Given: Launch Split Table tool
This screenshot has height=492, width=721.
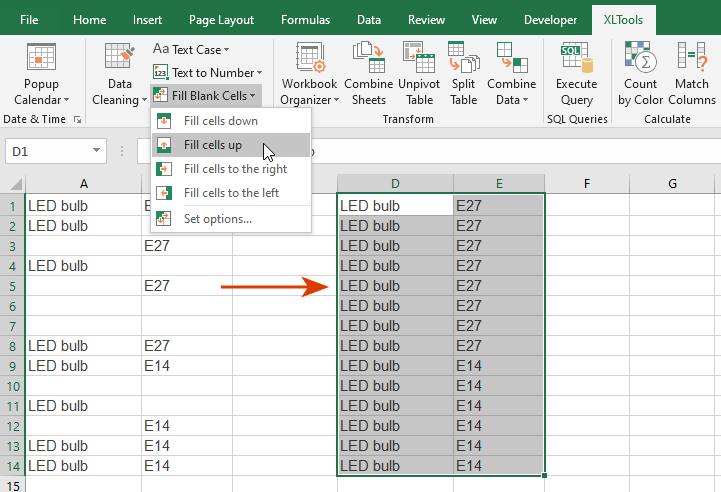Looking at the screenshot, I should (x=463, y=74).
